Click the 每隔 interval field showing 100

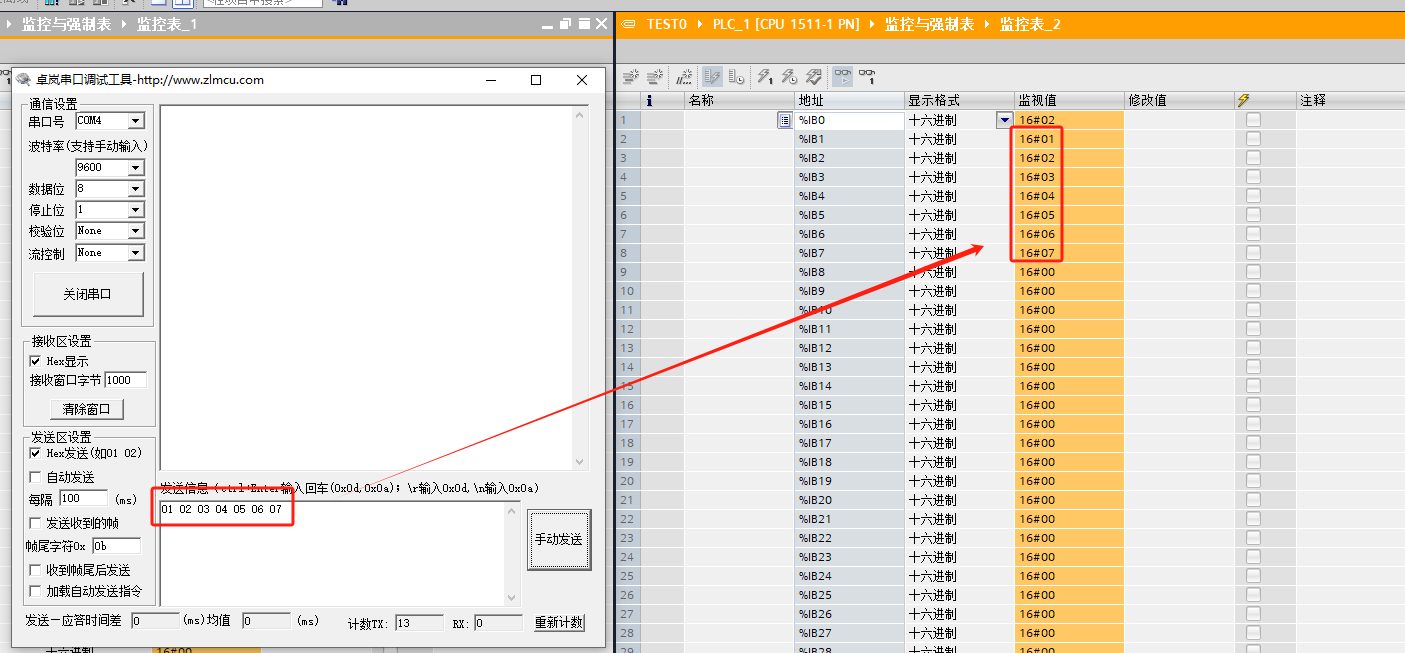[83, 498]
